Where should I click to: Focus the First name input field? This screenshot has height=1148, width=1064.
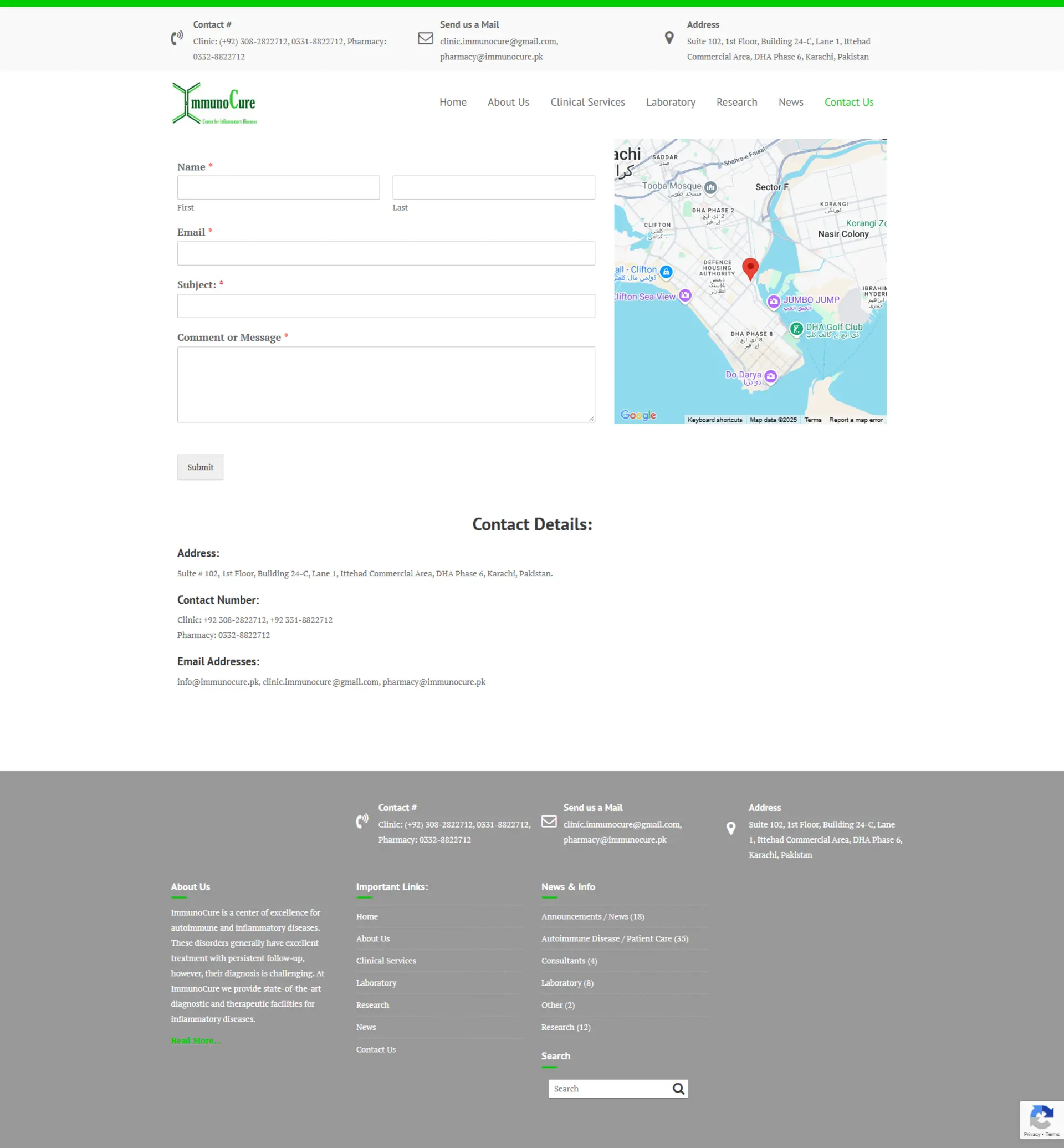click(x=278, y=188)
